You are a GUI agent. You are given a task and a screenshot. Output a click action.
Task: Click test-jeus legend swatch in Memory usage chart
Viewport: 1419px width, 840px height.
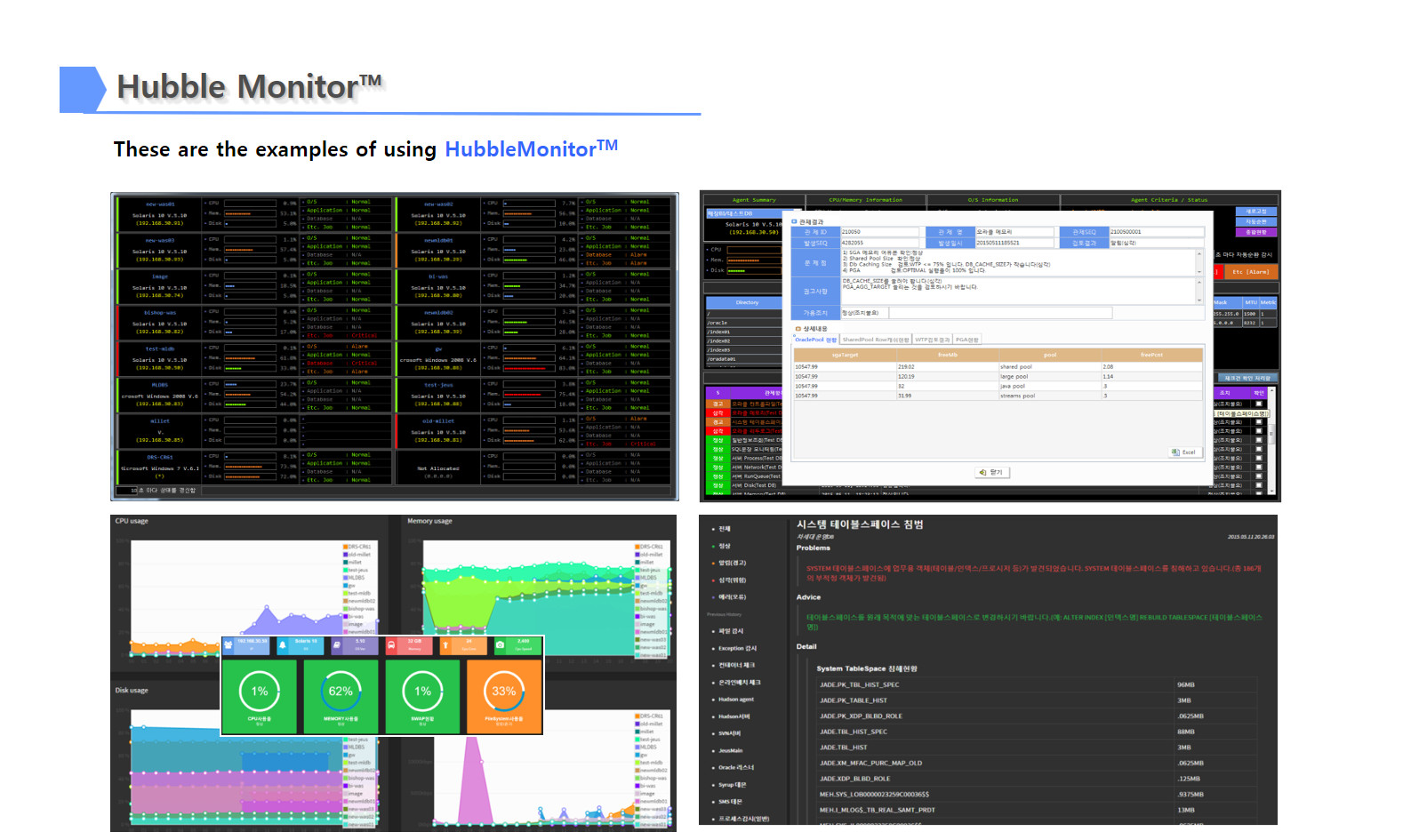pos(637,570)
